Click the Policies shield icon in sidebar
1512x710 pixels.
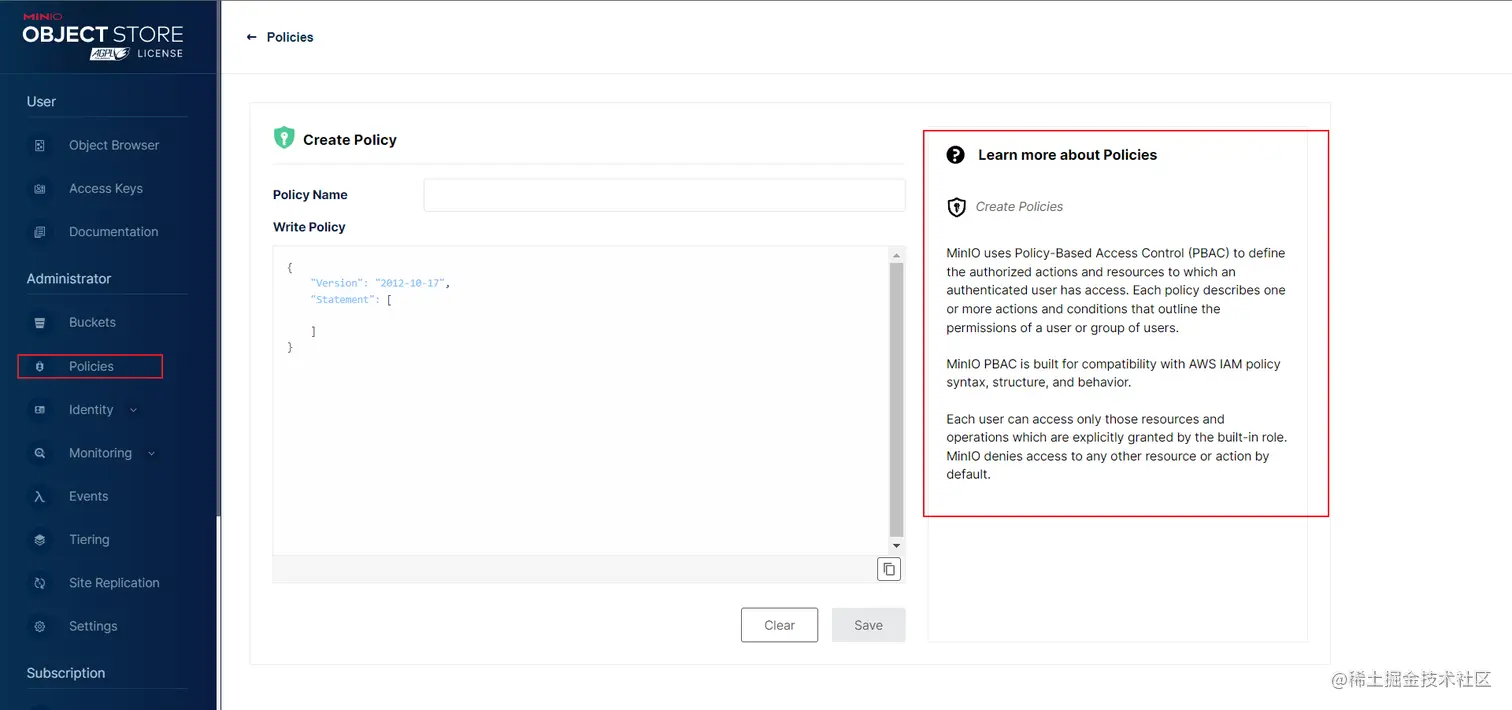pyautogui.click(x=40, y=367)
